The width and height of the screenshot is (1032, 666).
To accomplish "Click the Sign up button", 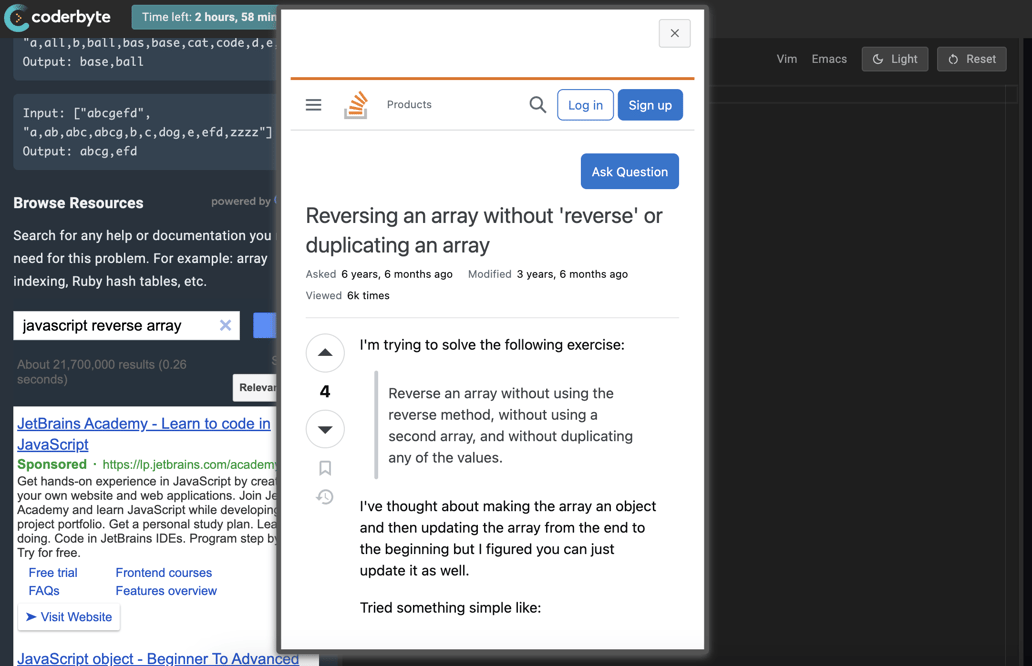I will point(650,105).
